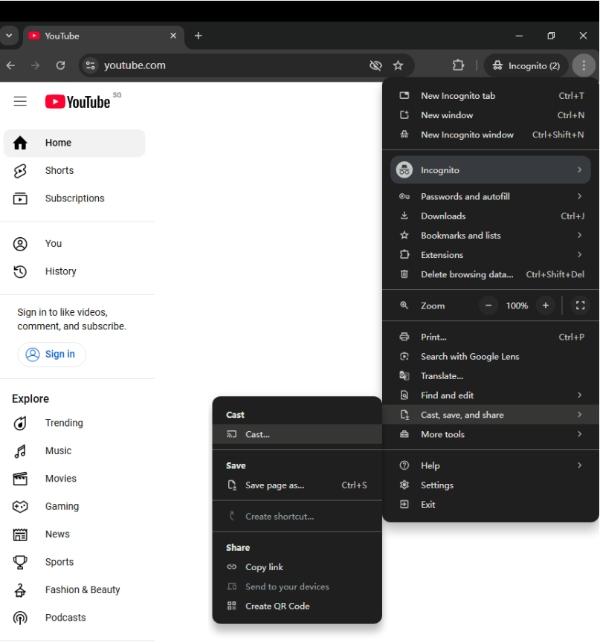Choose Delete browsing data
Screen dimensions: 600x643
point(490,275)
